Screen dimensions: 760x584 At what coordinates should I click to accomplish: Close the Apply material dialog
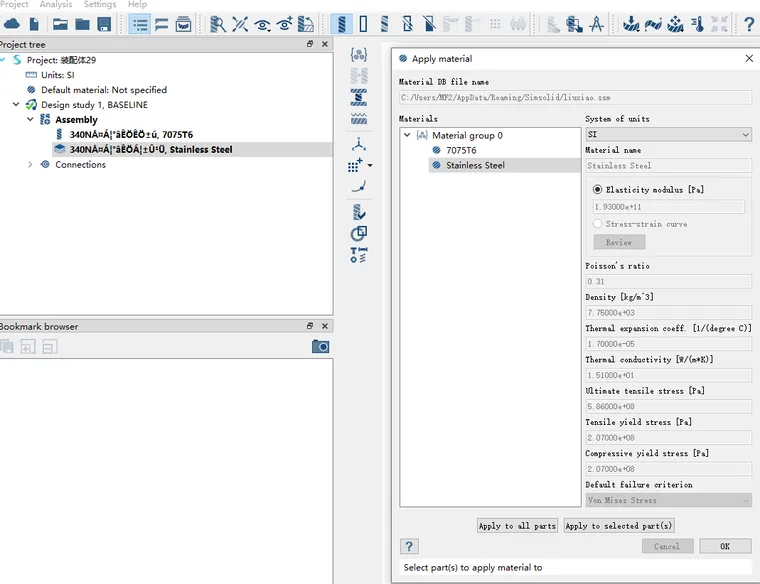pyautogui.click(x=749, y=58)
